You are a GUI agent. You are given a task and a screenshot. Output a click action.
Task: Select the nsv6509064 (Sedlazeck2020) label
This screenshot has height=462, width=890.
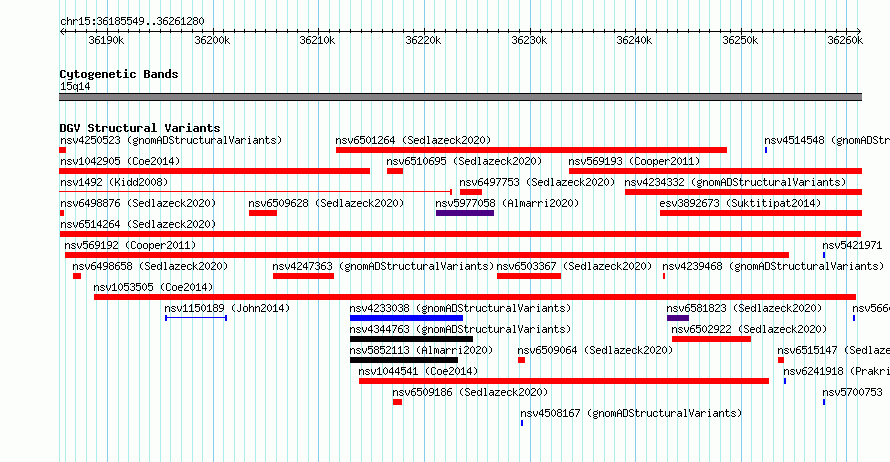point(595,350)
